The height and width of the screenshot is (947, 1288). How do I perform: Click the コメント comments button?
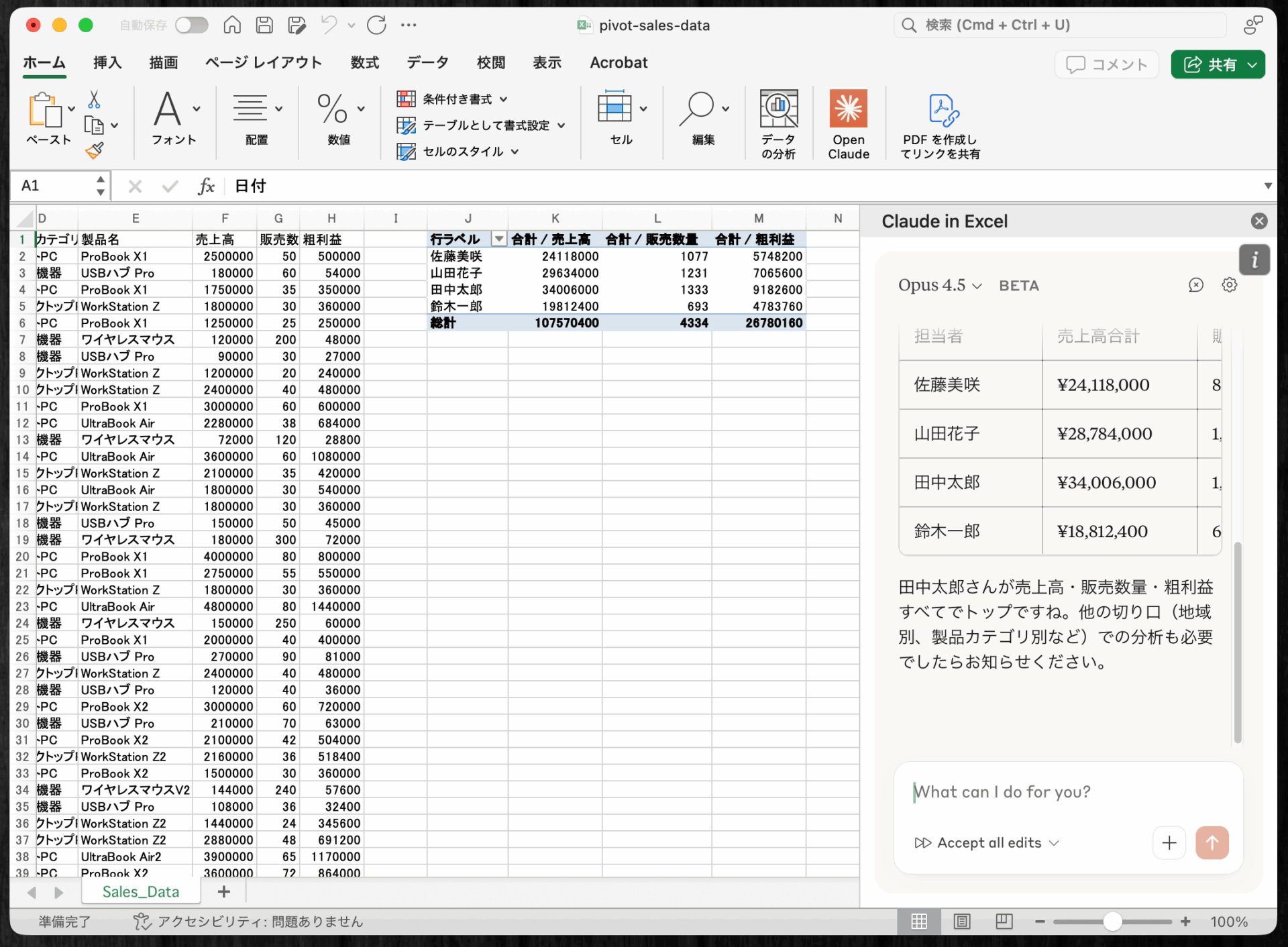point(1107,64)
